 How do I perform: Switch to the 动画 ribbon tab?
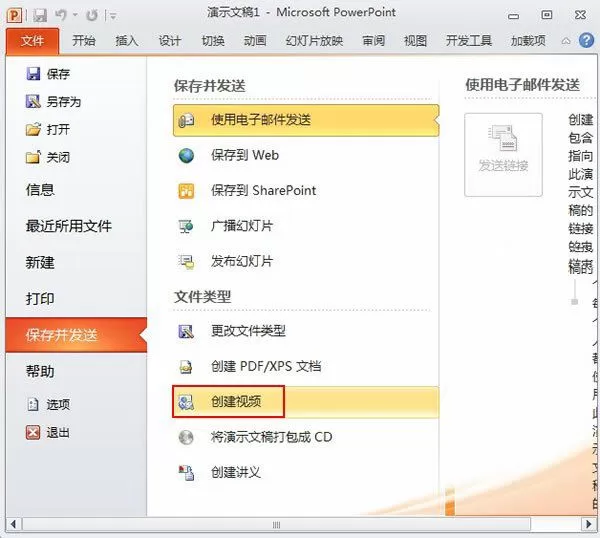(x=255, y=41)
